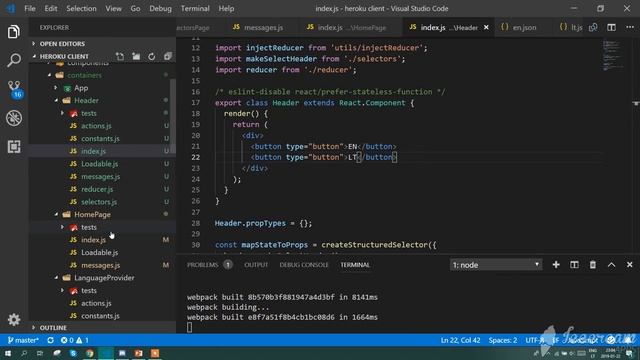Change indentation via Spaces: 2
The width and height of the screenshot is (640, 360).
coord(502,340)
